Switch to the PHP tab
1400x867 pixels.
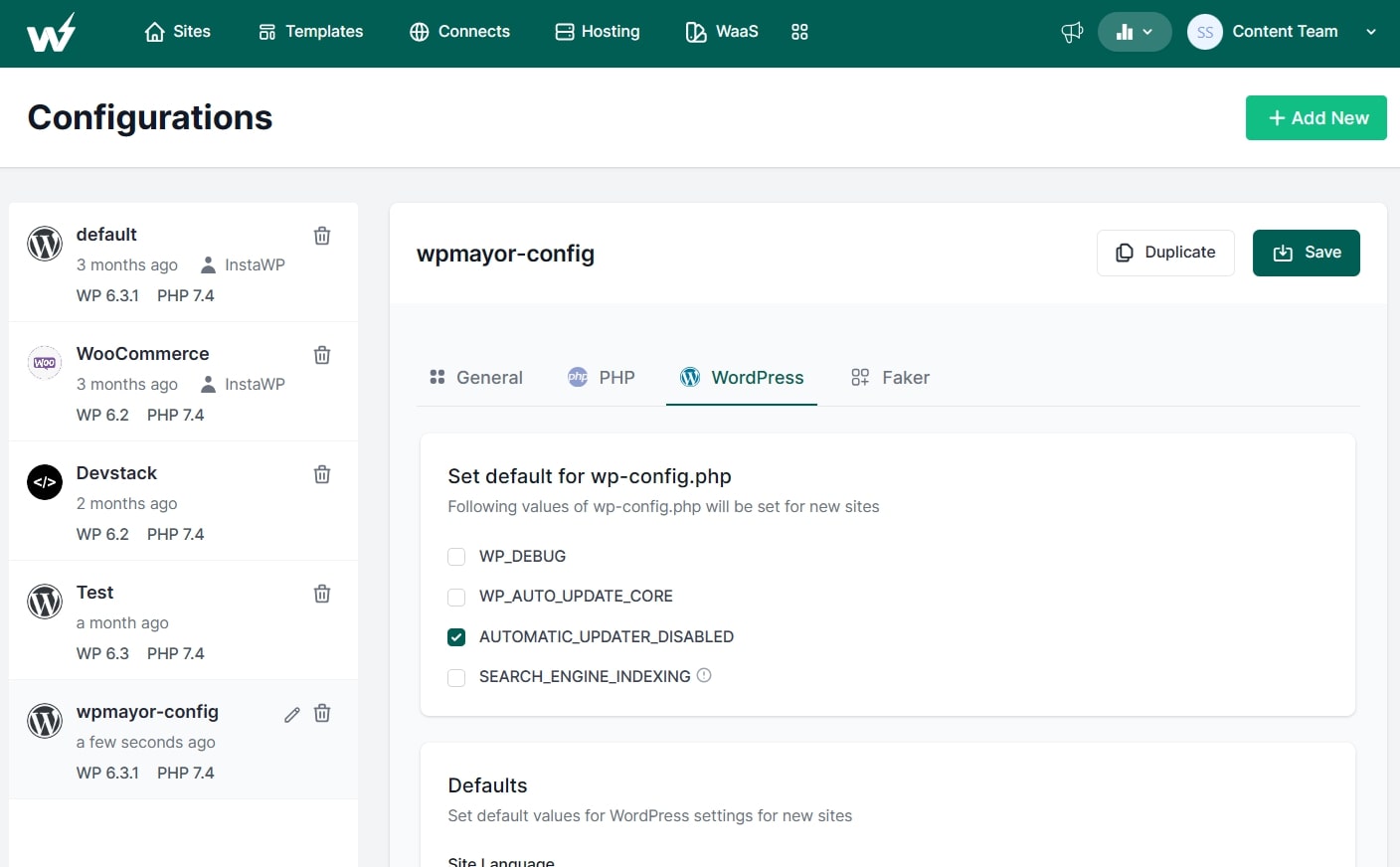click(x=602, y=378)
